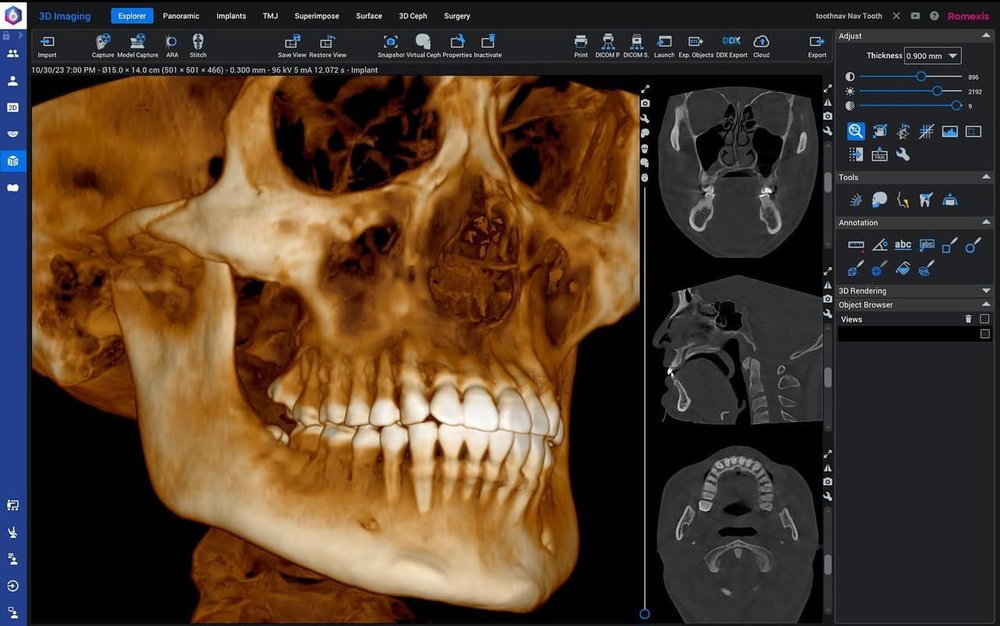1000x626 pixels.
Task: Collapse the Tools section
Action: coord(986,177)
